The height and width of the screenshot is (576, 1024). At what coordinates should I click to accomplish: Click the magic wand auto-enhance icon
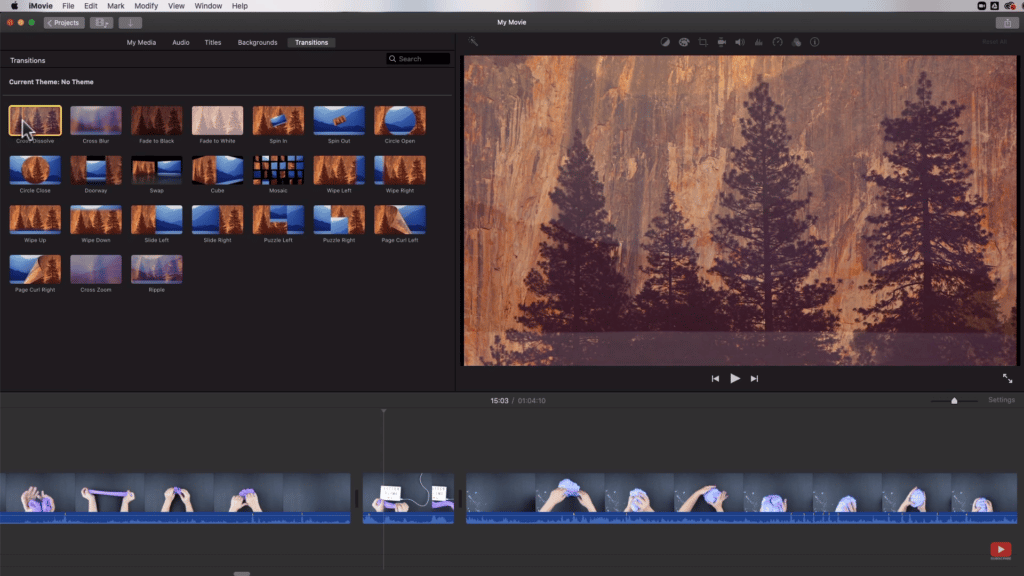472,42
